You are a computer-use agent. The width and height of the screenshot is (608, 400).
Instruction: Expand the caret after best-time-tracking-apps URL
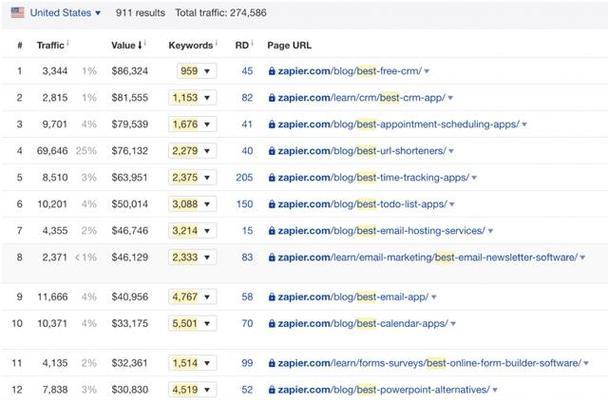coord(474,178)
